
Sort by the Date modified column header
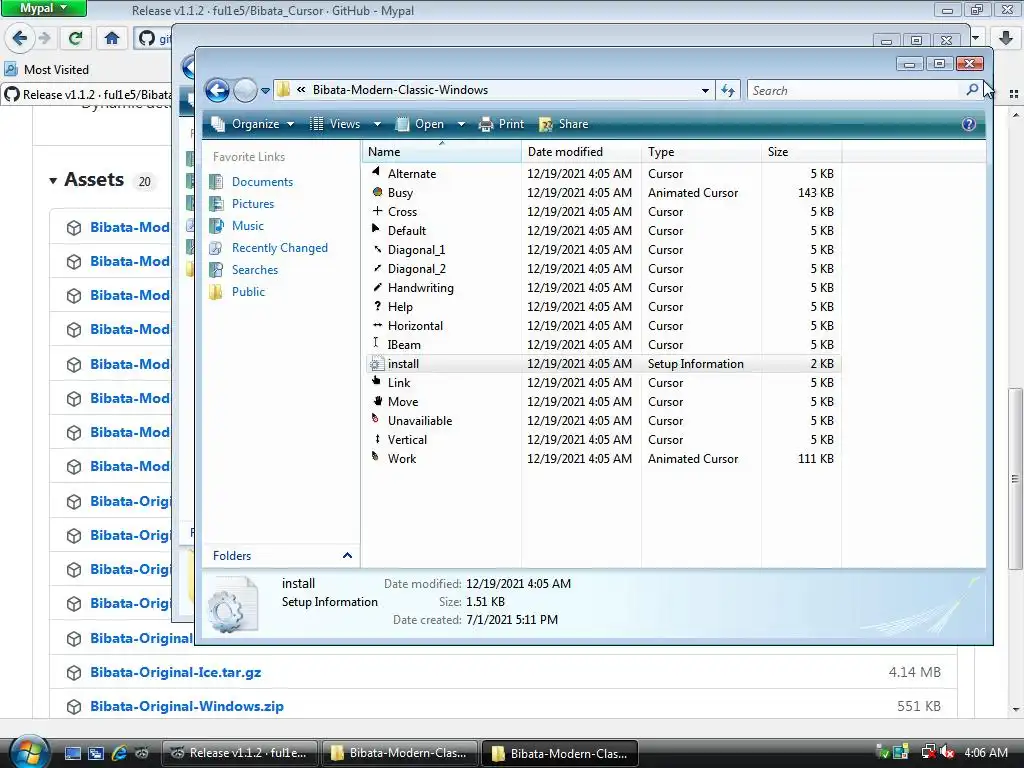click(x=581, y=152)
